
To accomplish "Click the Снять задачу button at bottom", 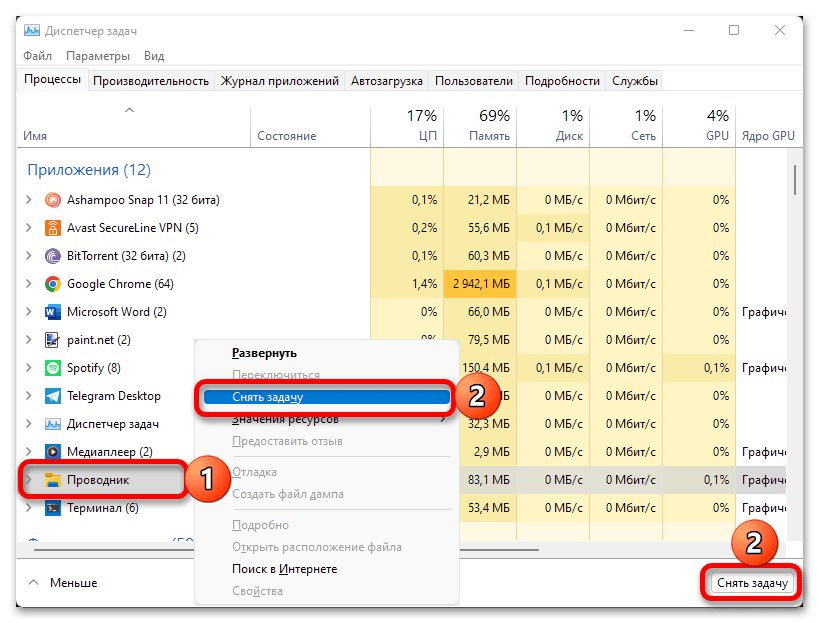I will (x=752, y=583).
